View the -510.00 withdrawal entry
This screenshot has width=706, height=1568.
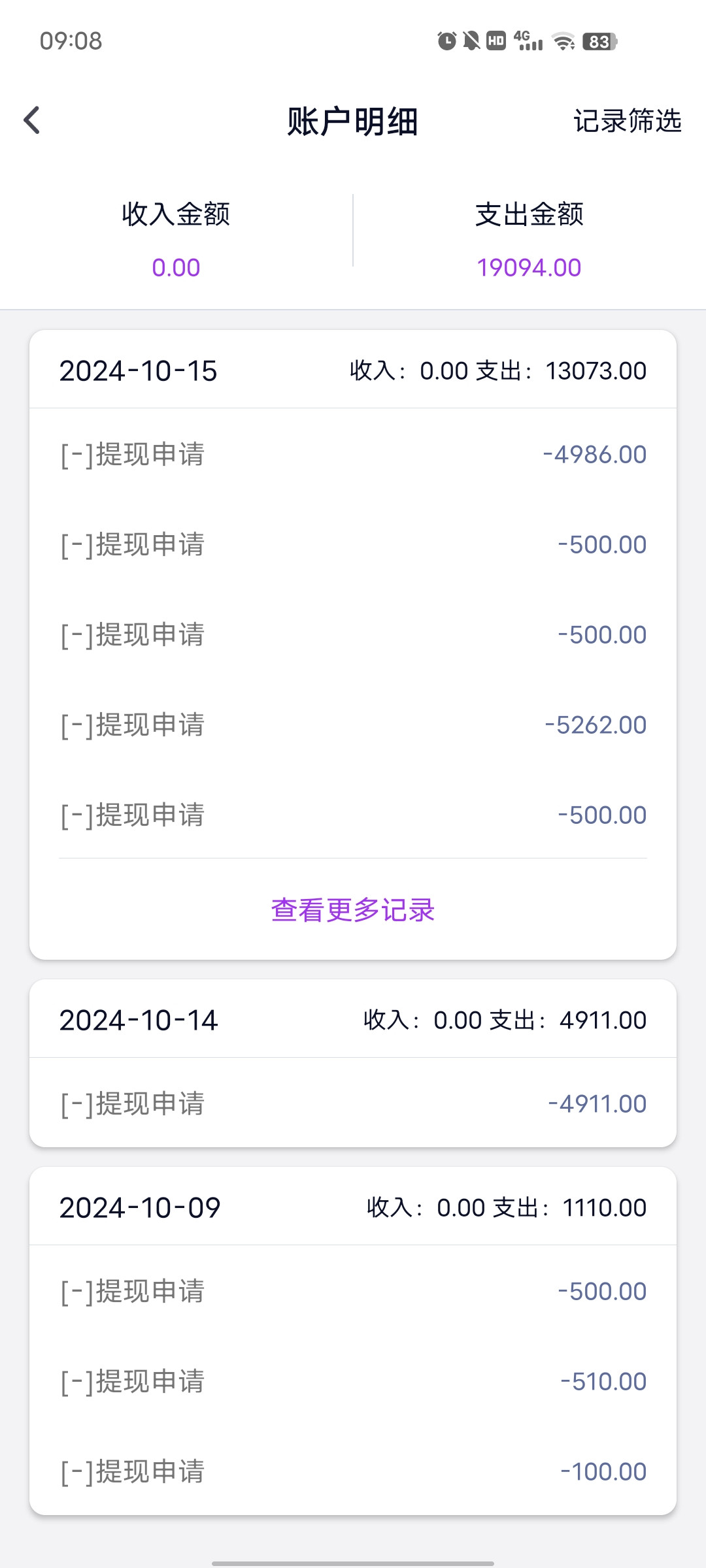tap(353, 1381)
